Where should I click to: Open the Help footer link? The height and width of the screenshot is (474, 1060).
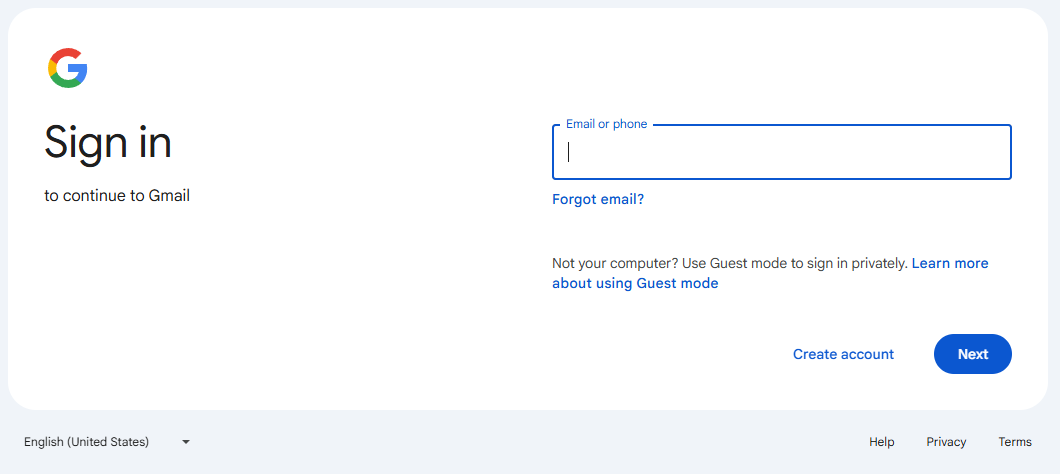point(882,442)
